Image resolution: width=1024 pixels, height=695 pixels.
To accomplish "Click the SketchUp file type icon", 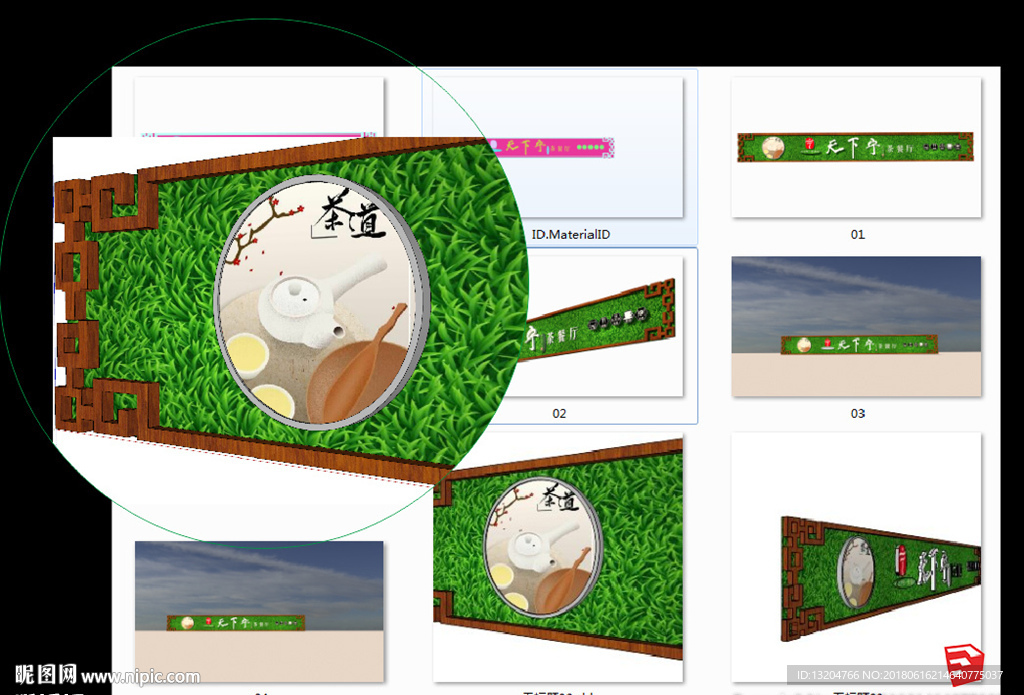I will click(964, 664).
